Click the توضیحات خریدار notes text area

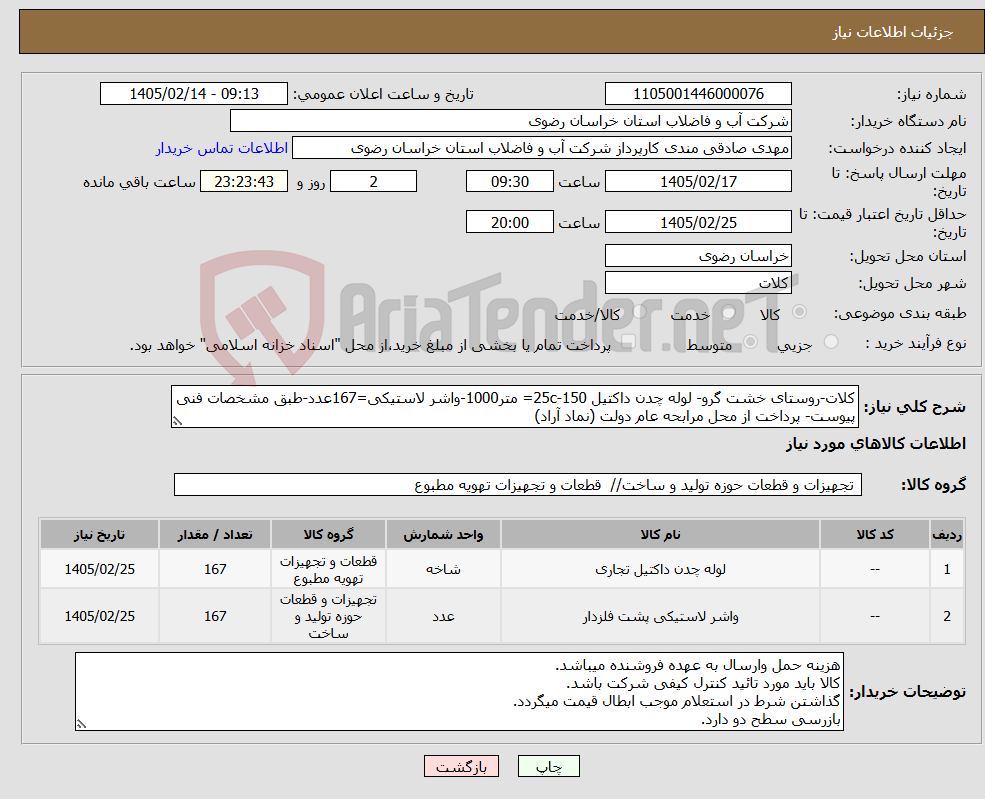[x=459, y=692]
